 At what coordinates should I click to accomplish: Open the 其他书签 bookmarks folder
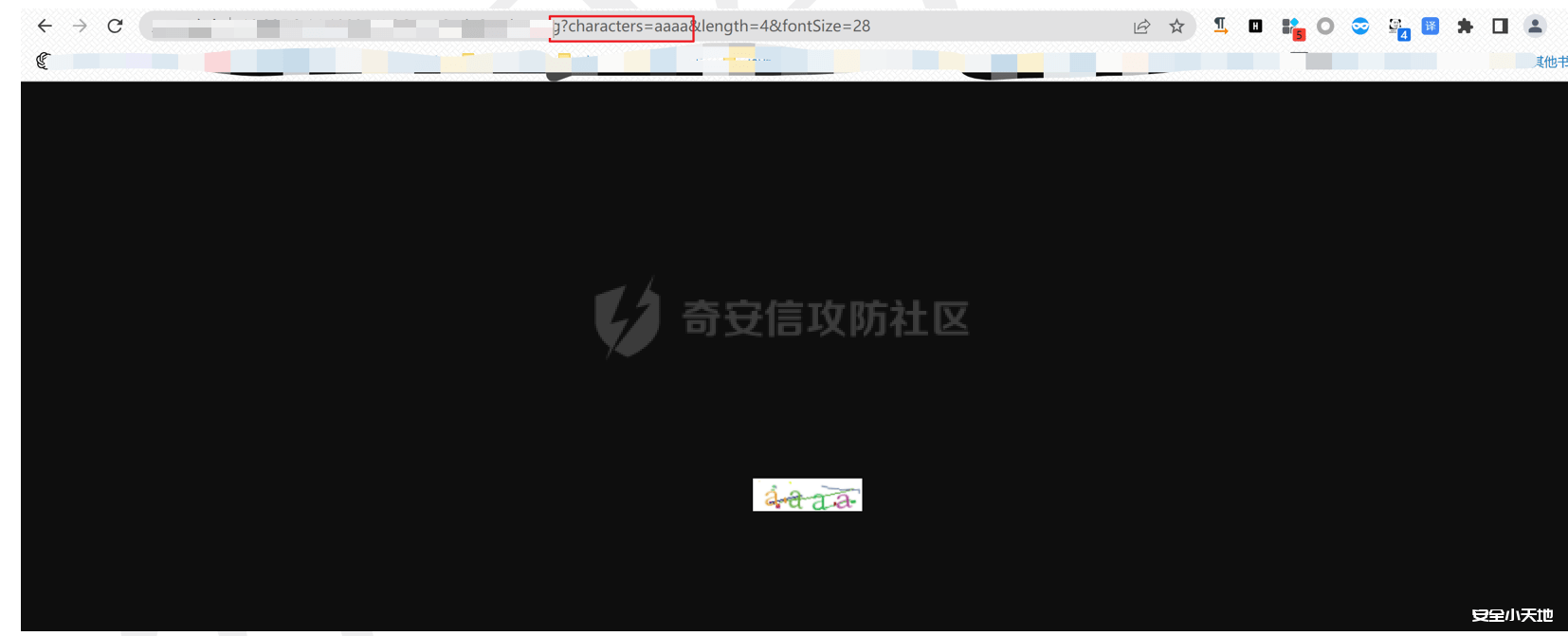pos(1551,62)
